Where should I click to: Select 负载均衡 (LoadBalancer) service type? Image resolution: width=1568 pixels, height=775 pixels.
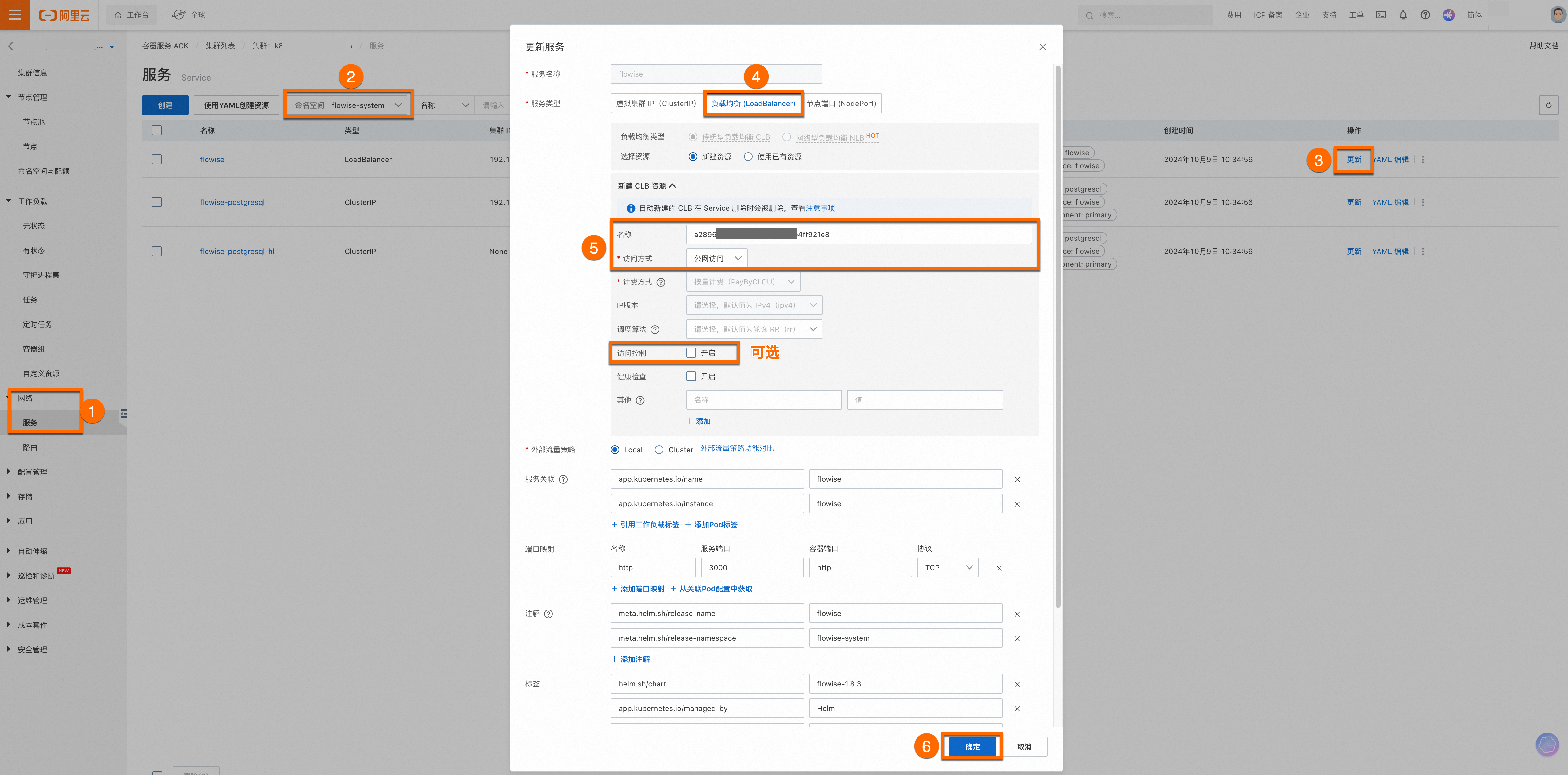(x=753, y=104)
